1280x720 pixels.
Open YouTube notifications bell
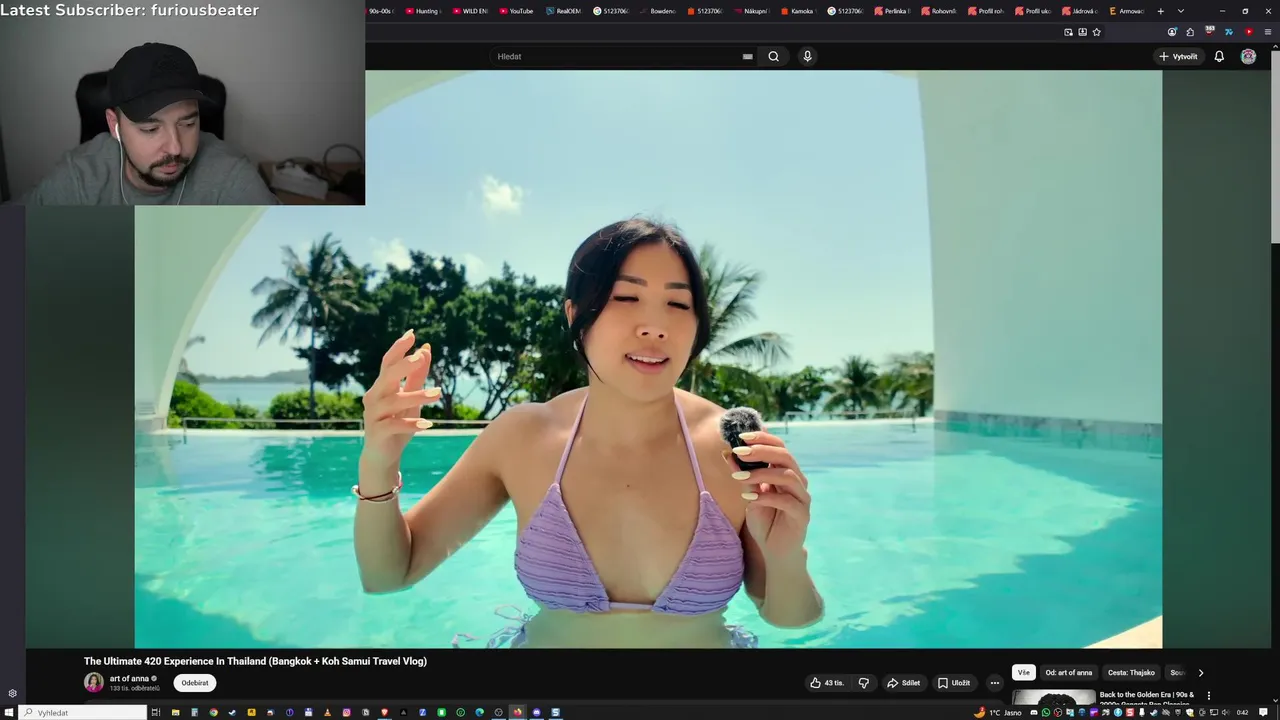point(1219,56)
